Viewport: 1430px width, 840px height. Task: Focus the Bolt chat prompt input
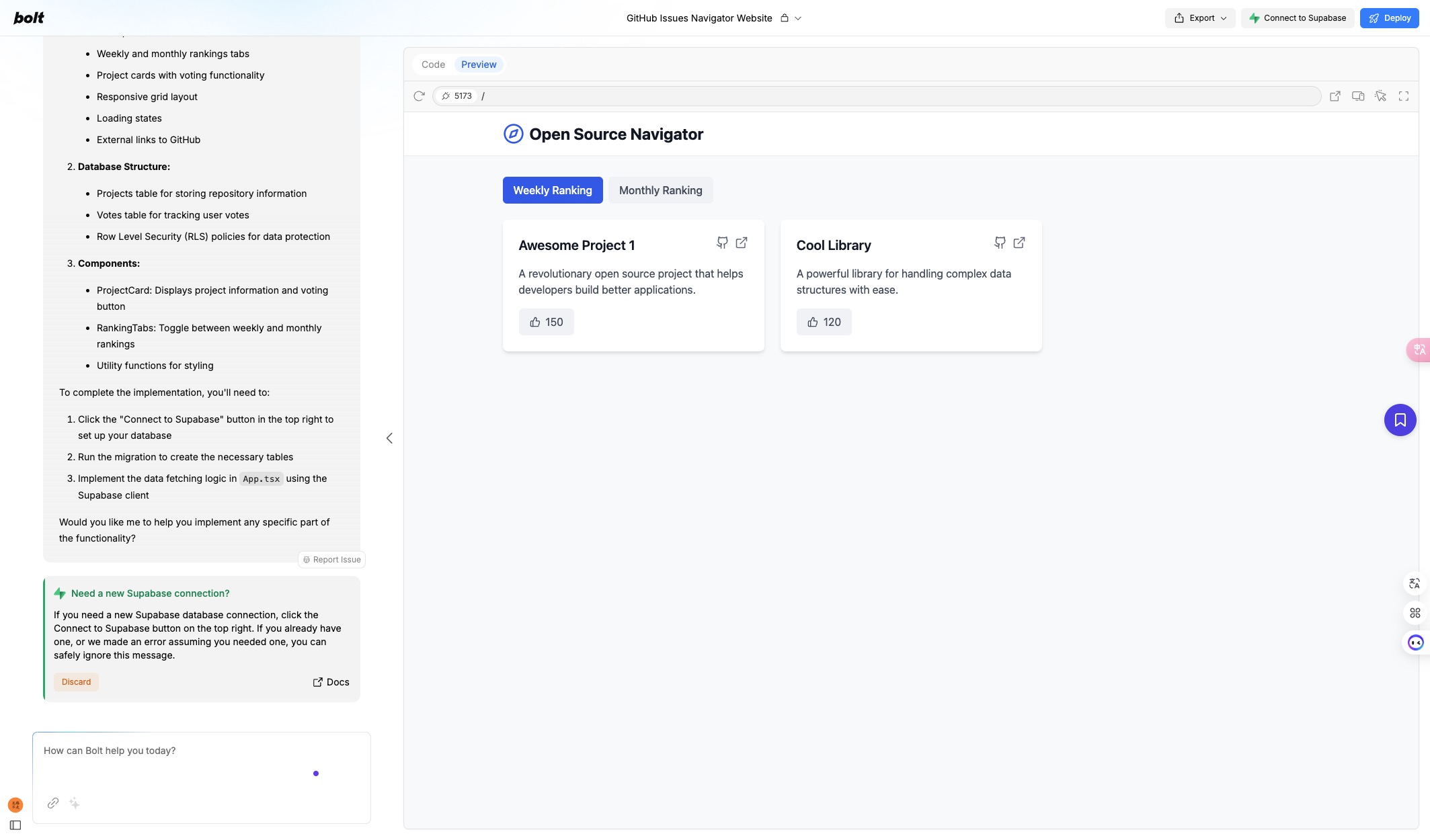(x=202, y=763)
